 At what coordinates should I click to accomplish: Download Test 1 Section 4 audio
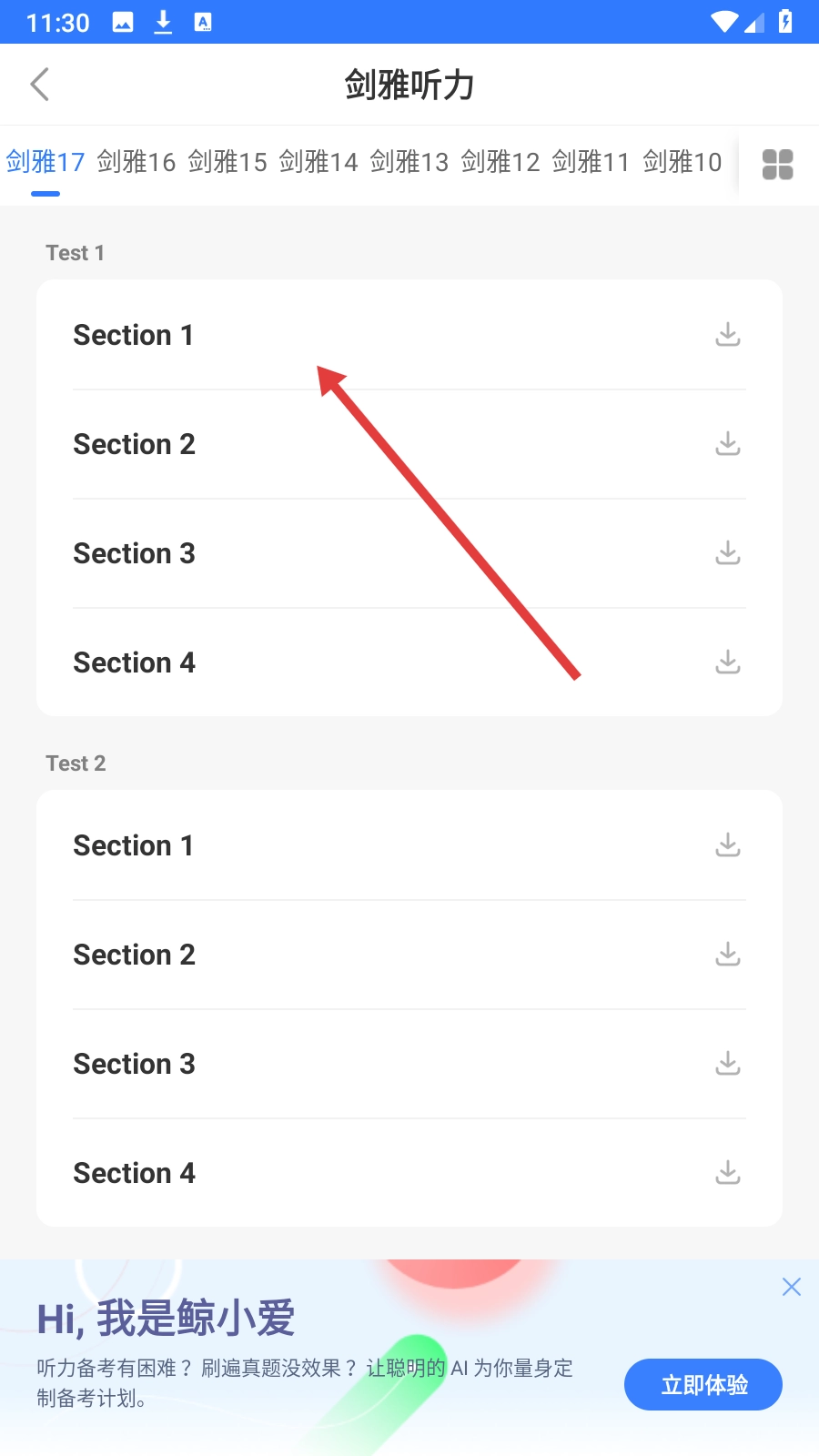727,662
